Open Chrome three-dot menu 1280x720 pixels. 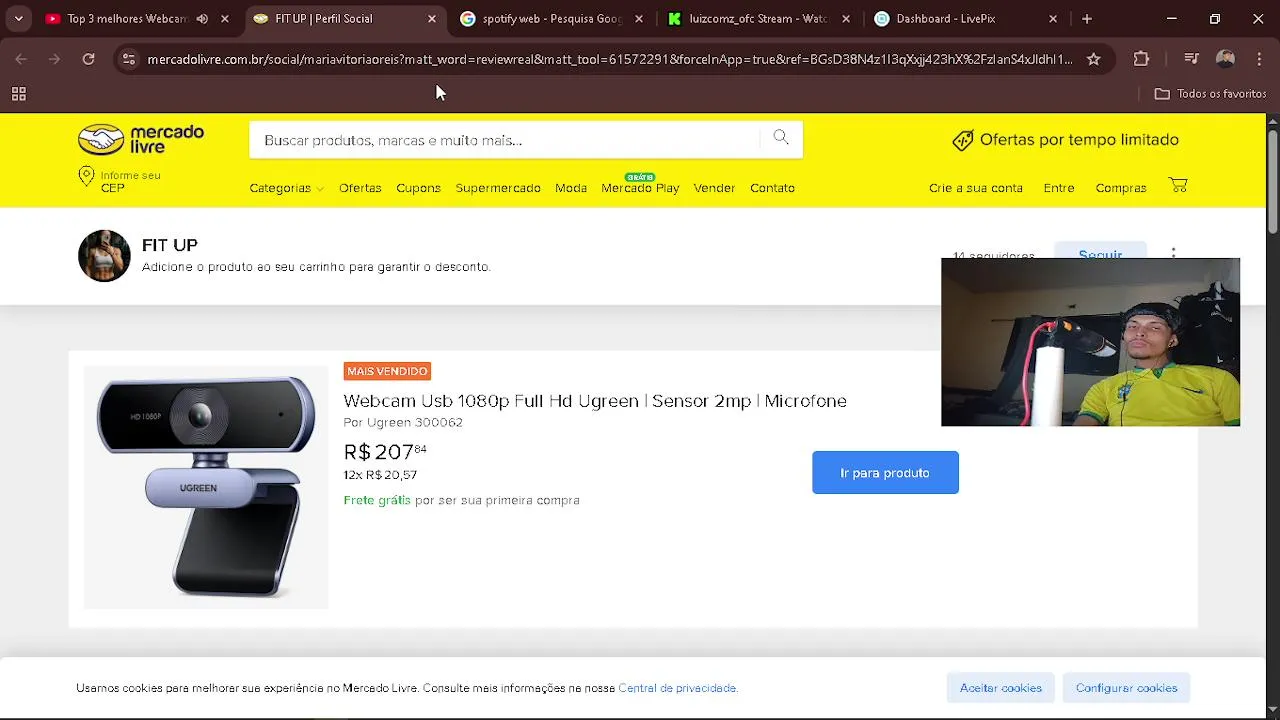coord(1259,59)
